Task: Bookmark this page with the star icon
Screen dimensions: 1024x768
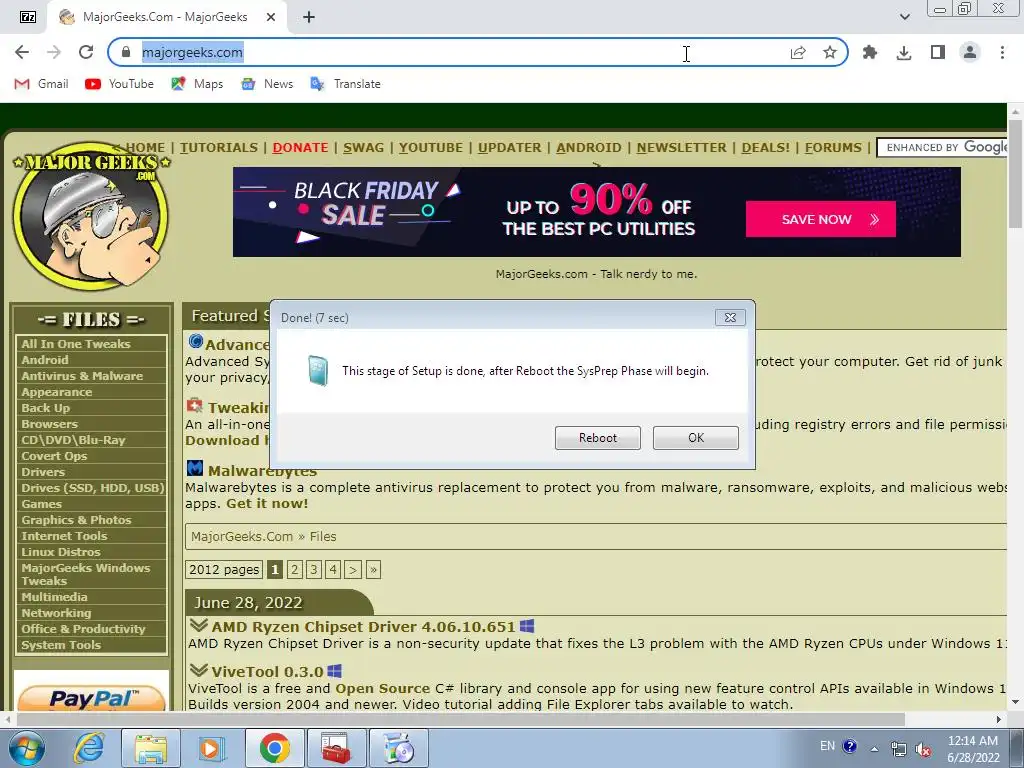Action: 829,52
